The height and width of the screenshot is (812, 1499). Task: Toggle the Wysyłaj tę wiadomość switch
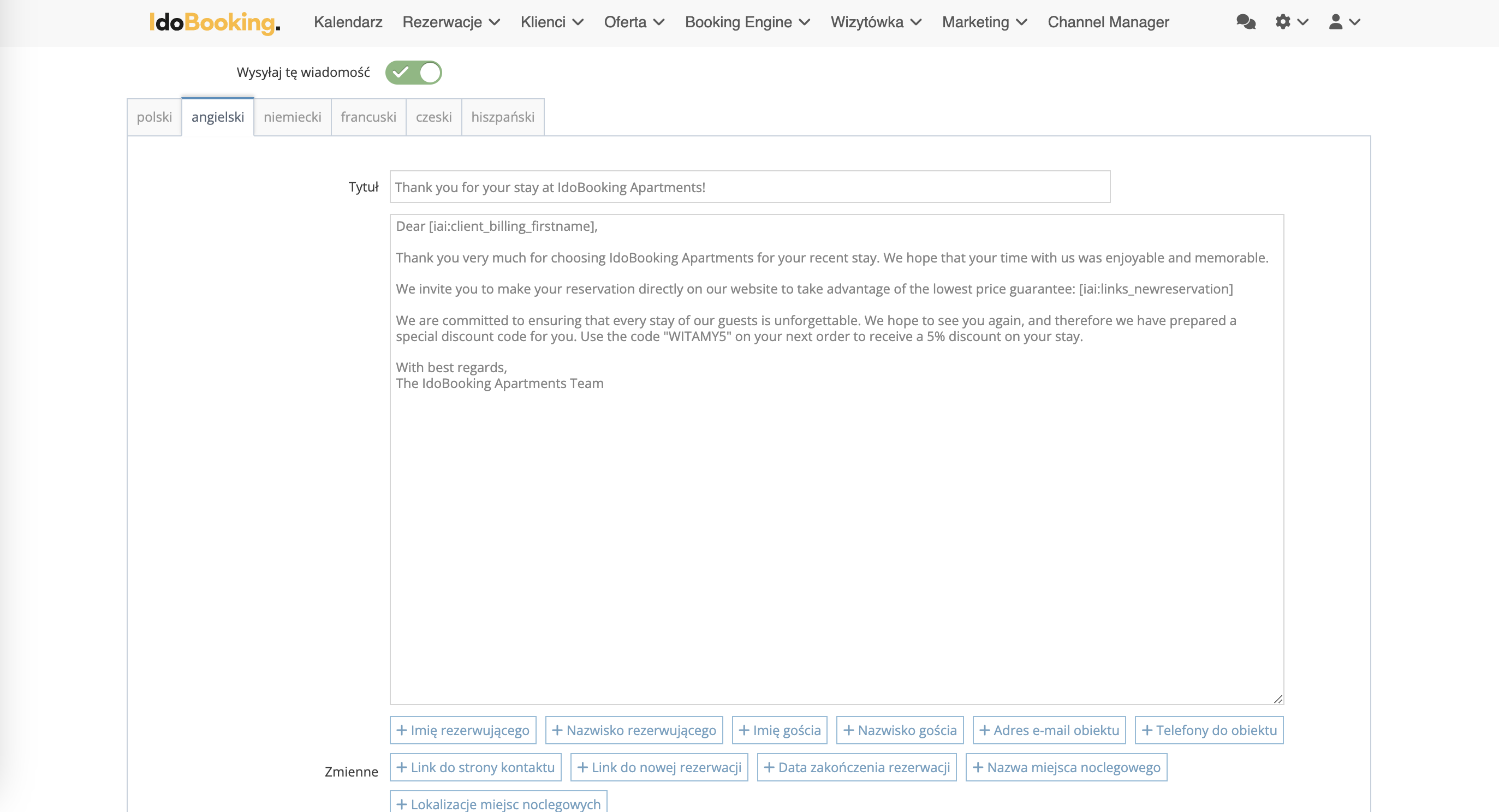pos(413,73)
